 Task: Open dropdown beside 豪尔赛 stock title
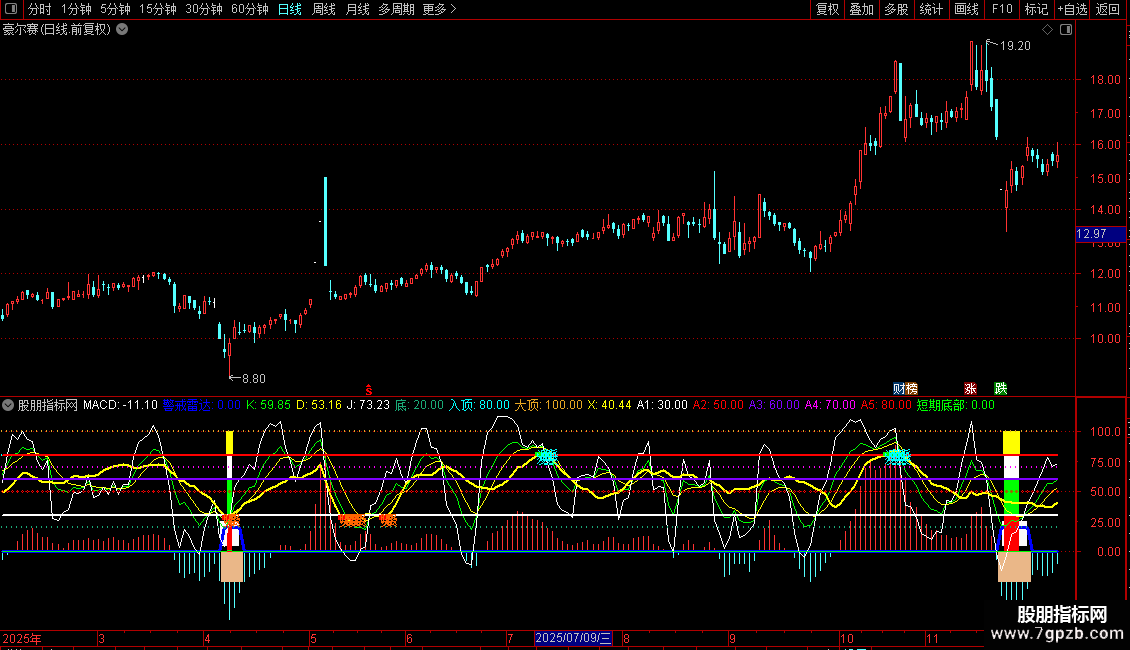(122, 29)
